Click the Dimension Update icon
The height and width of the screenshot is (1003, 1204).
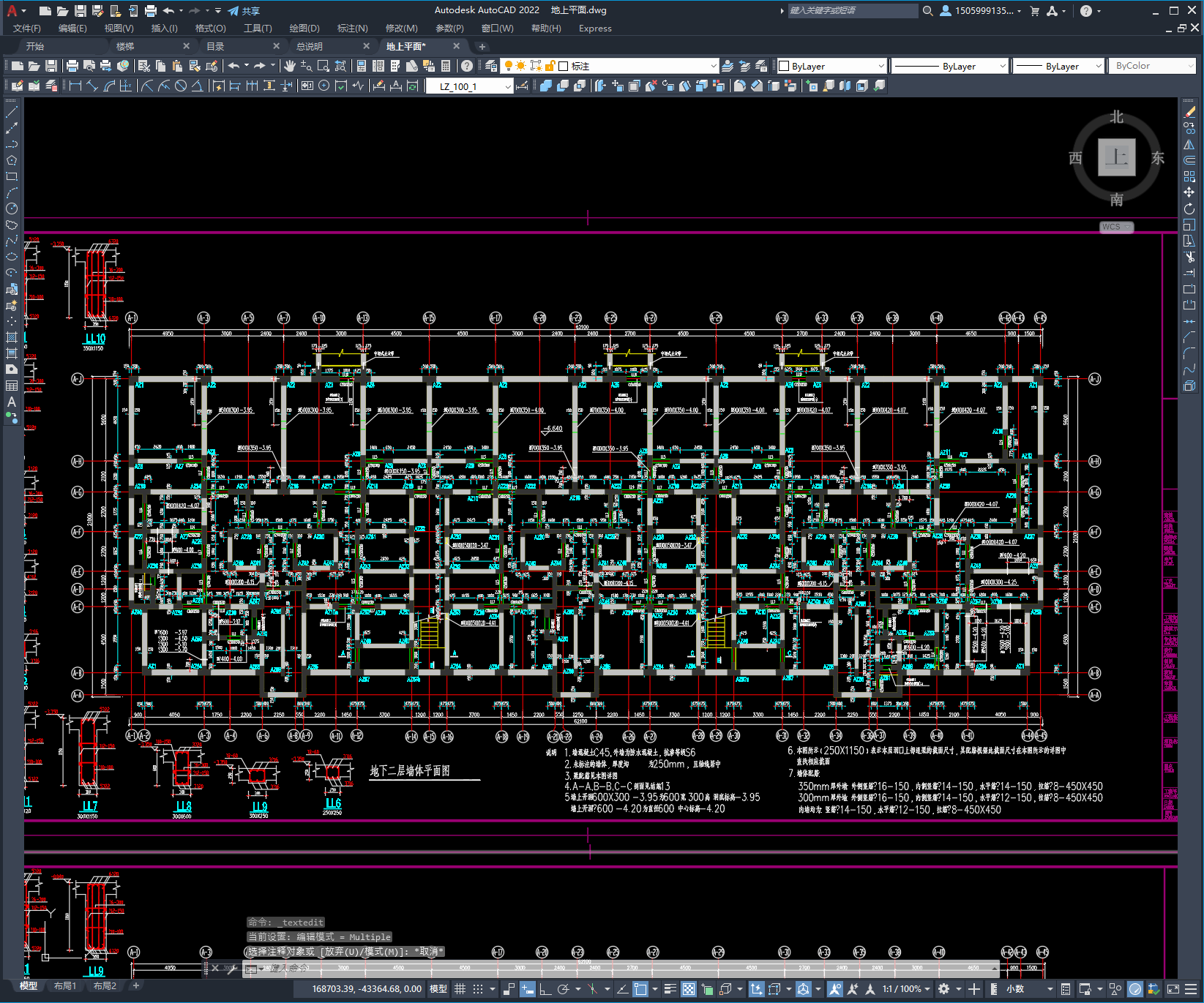point(413,86)
